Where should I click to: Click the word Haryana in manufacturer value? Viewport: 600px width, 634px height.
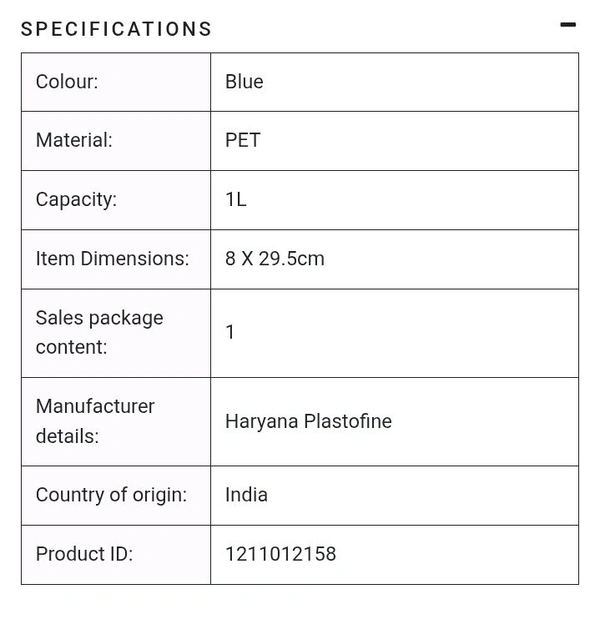(261, 421)
